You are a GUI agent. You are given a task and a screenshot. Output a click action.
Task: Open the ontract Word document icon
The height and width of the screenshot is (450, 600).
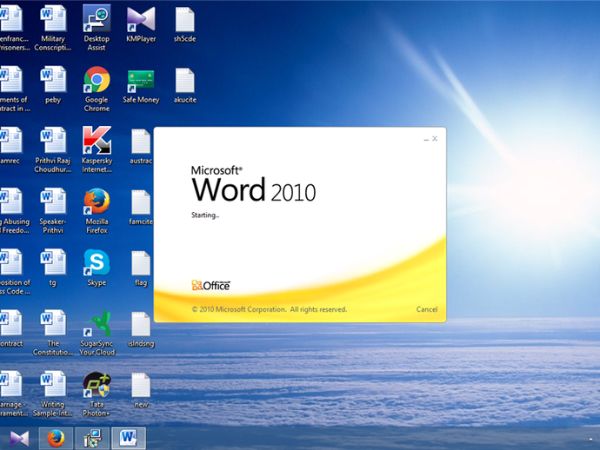tap(11, 329)
